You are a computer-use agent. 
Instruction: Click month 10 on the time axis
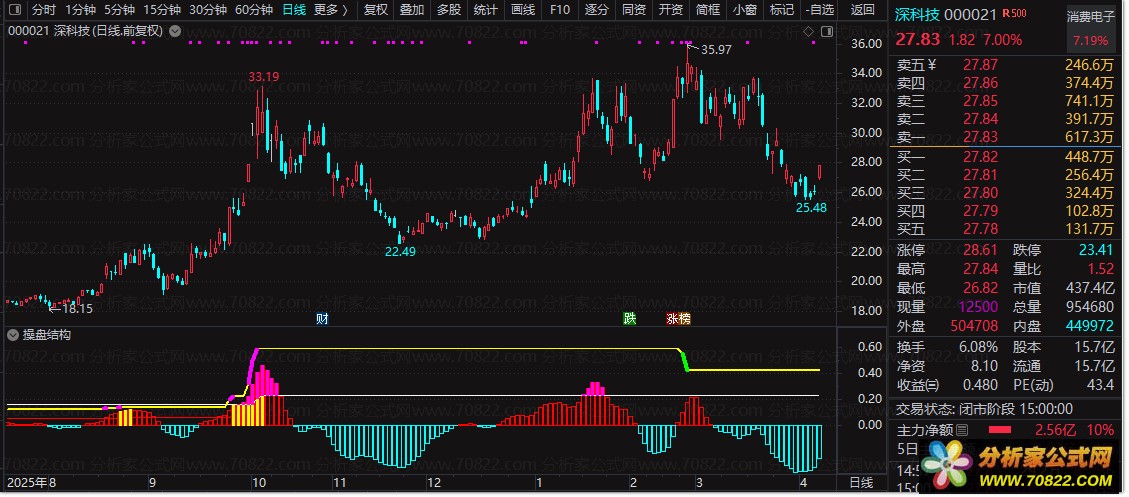coord(257,483)
